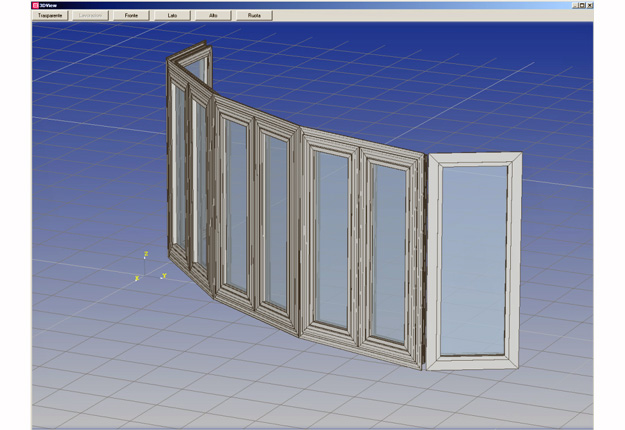625x430 pixels.
Task: Click the Y axis label
Action: click(x=164, y=276)
